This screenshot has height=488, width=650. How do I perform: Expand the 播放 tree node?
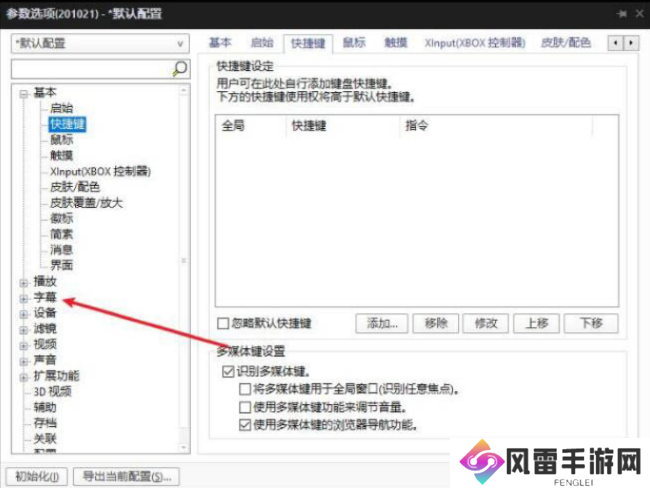point(24,283)
